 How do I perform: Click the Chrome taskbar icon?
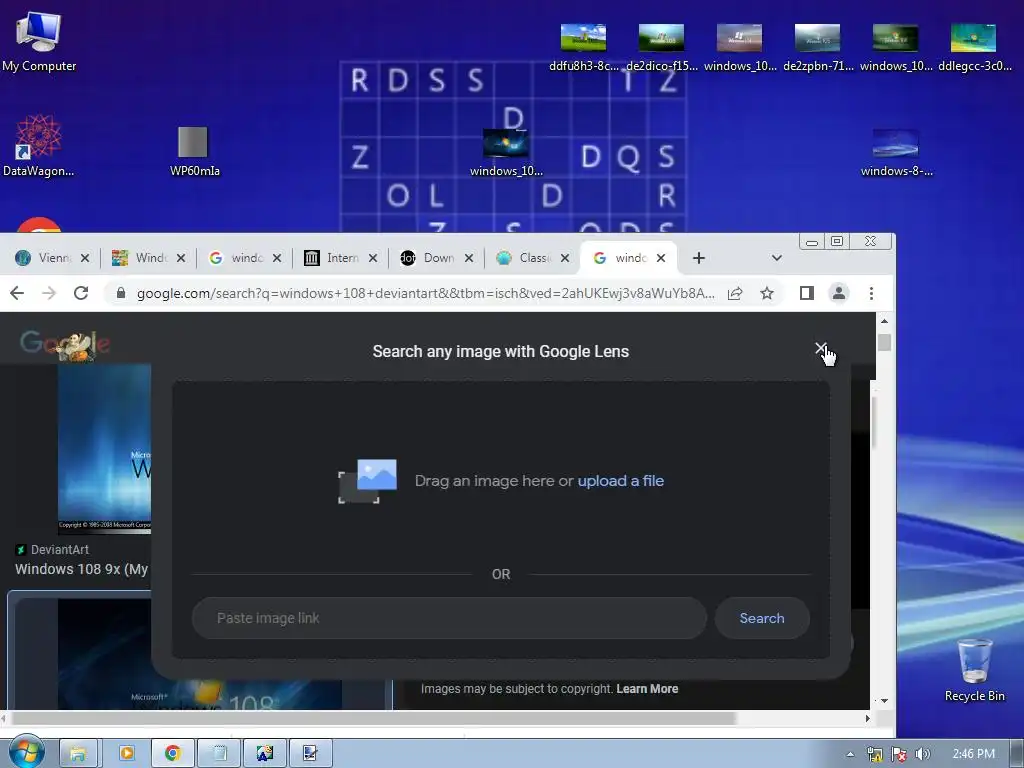click(x=173, y=754)
